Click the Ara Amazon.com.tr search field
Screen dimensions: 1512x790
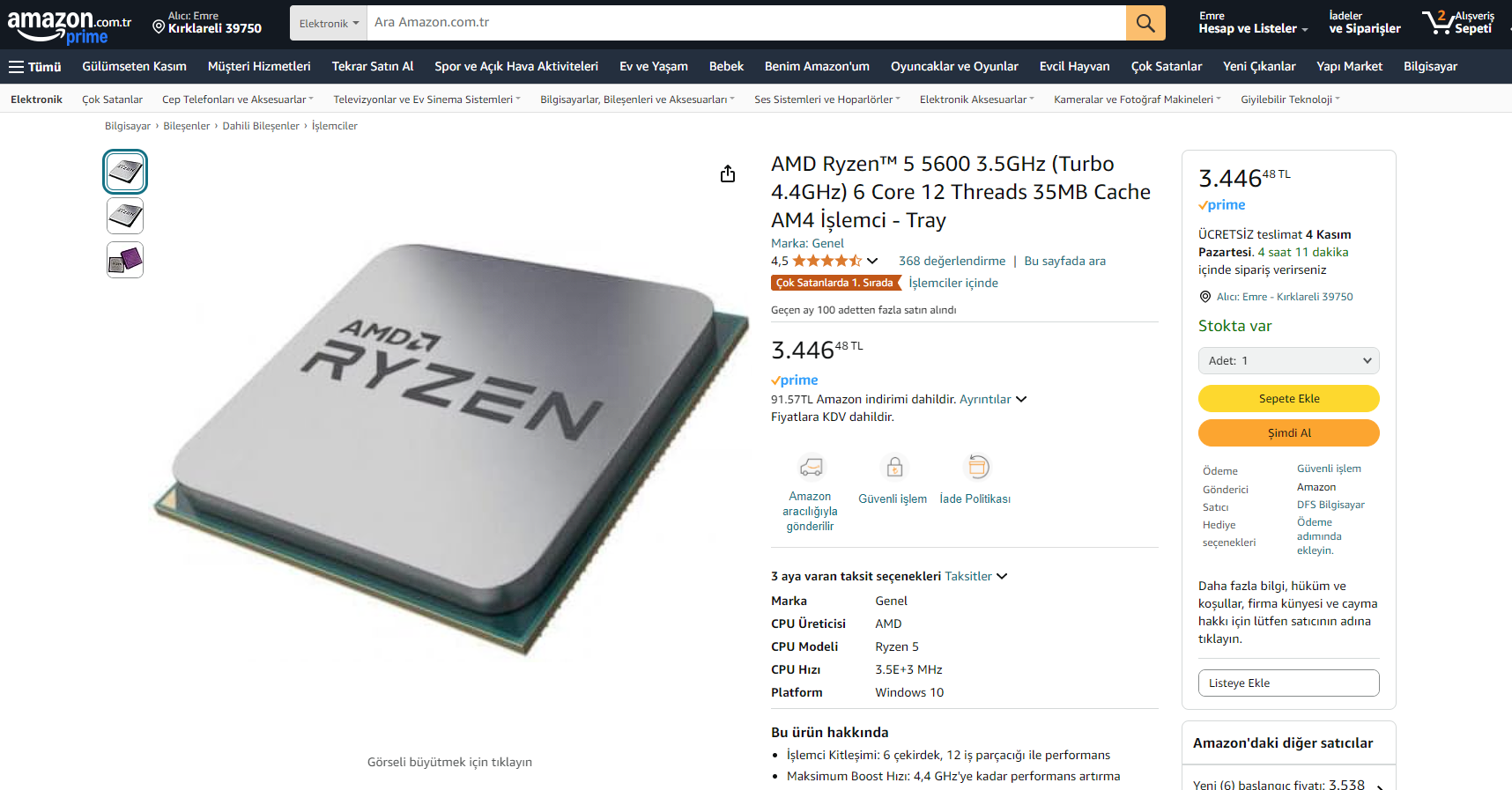[x=746, y=23]
